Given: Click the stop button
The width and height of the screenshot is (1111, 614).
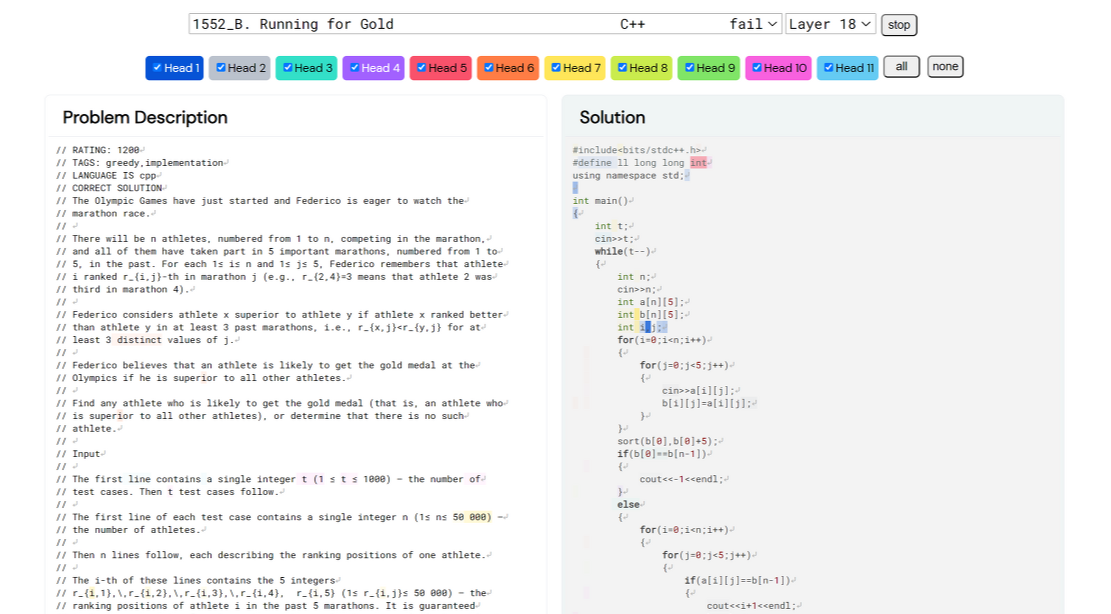Looking at the screenshot, I should [899, 25].
